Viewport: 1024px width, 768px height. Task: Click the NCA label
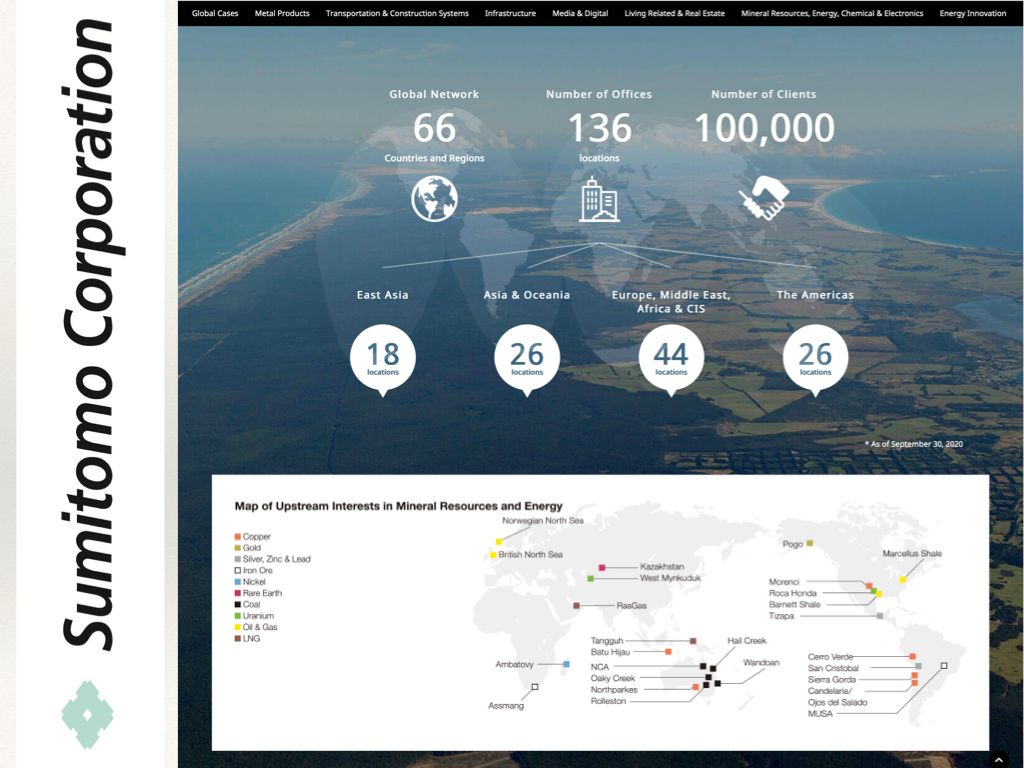click(600, 667)
